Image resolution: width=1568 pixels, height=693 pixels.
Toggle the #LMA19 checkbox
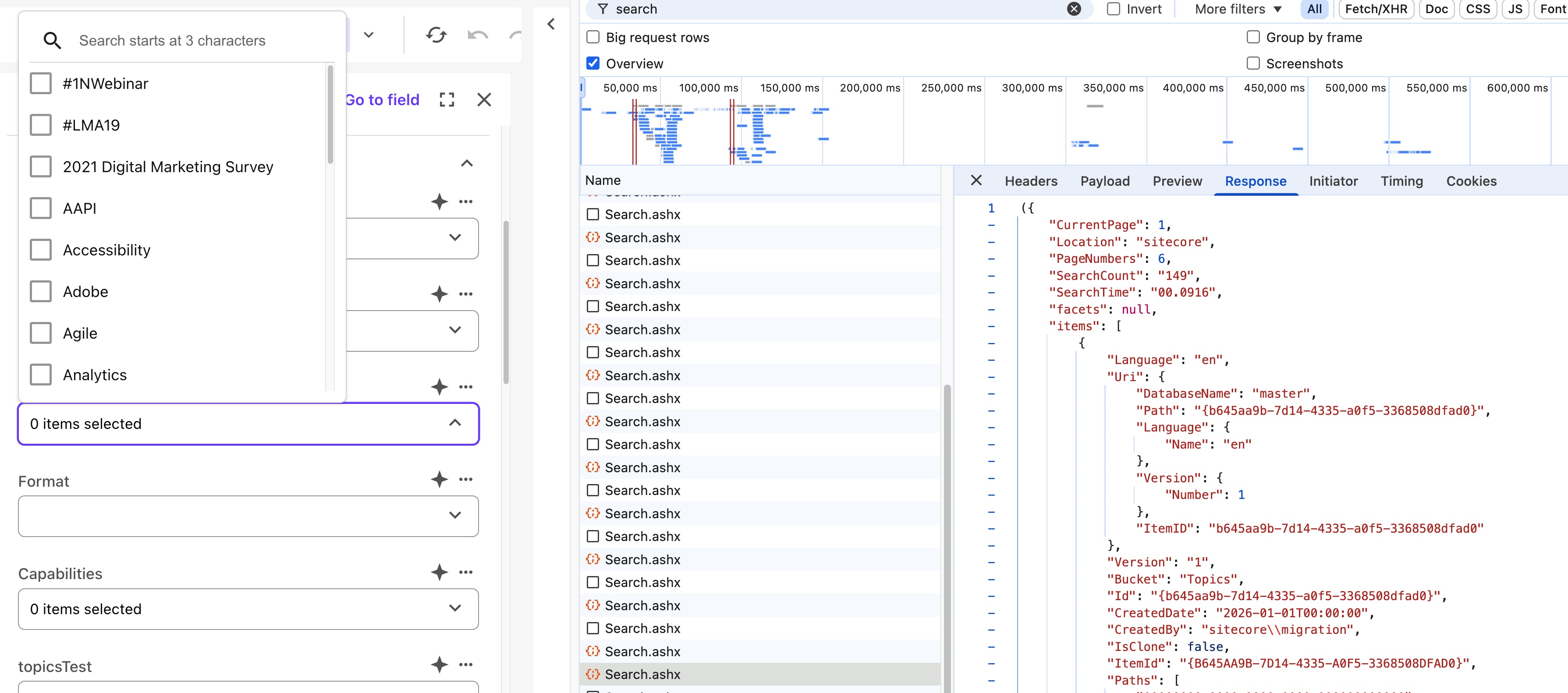pyautogui.click(x=41, y=125)
